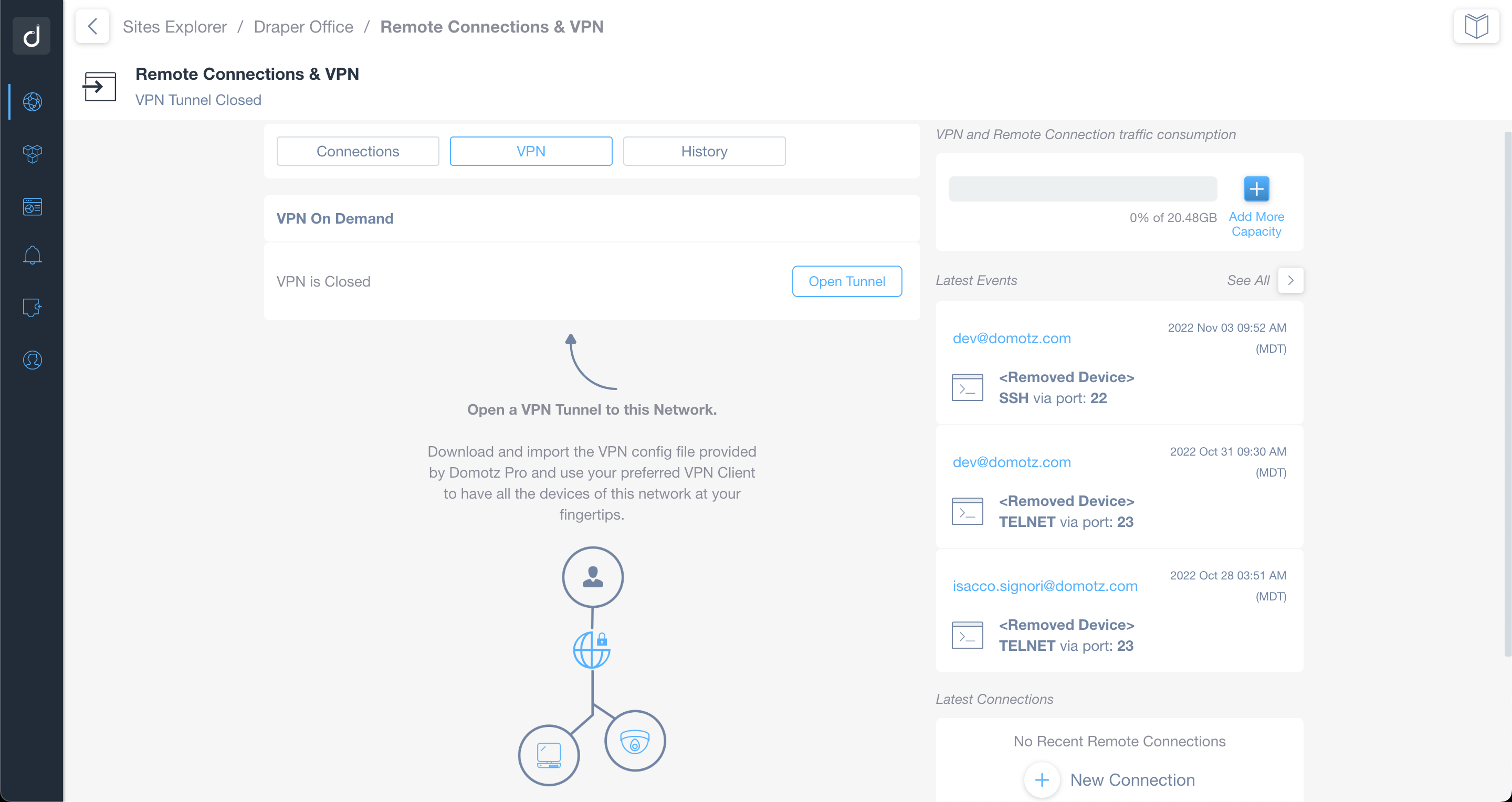Click 'VPN On Demand' heading
This screenshot has height=802, width=1512.
[x=334, y=218]
